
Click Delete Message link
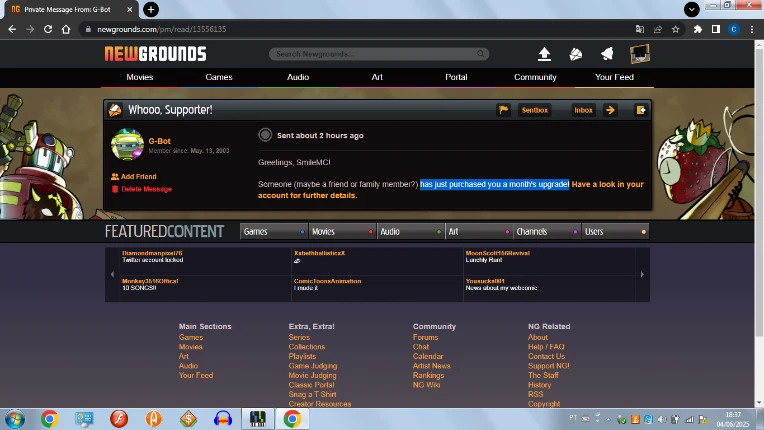pos(142,189)
